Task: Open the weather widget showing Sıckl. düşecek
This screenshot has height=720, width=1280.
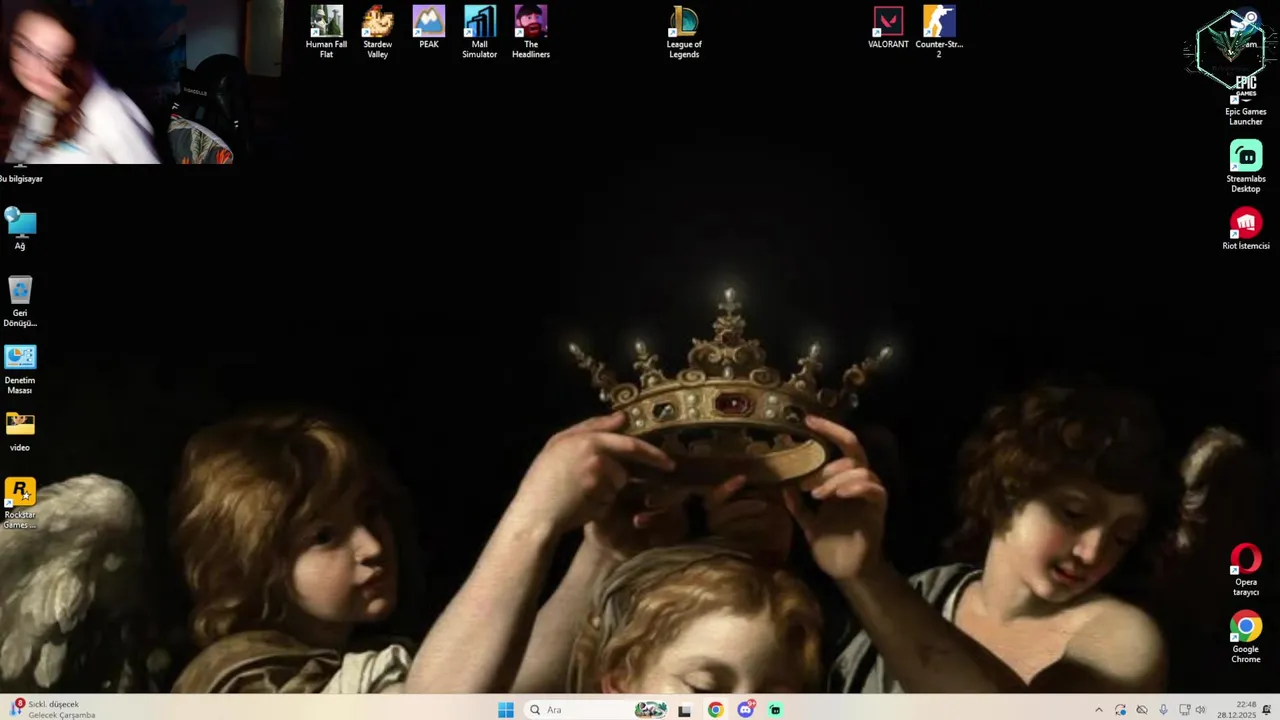Action: pos(52,709)
